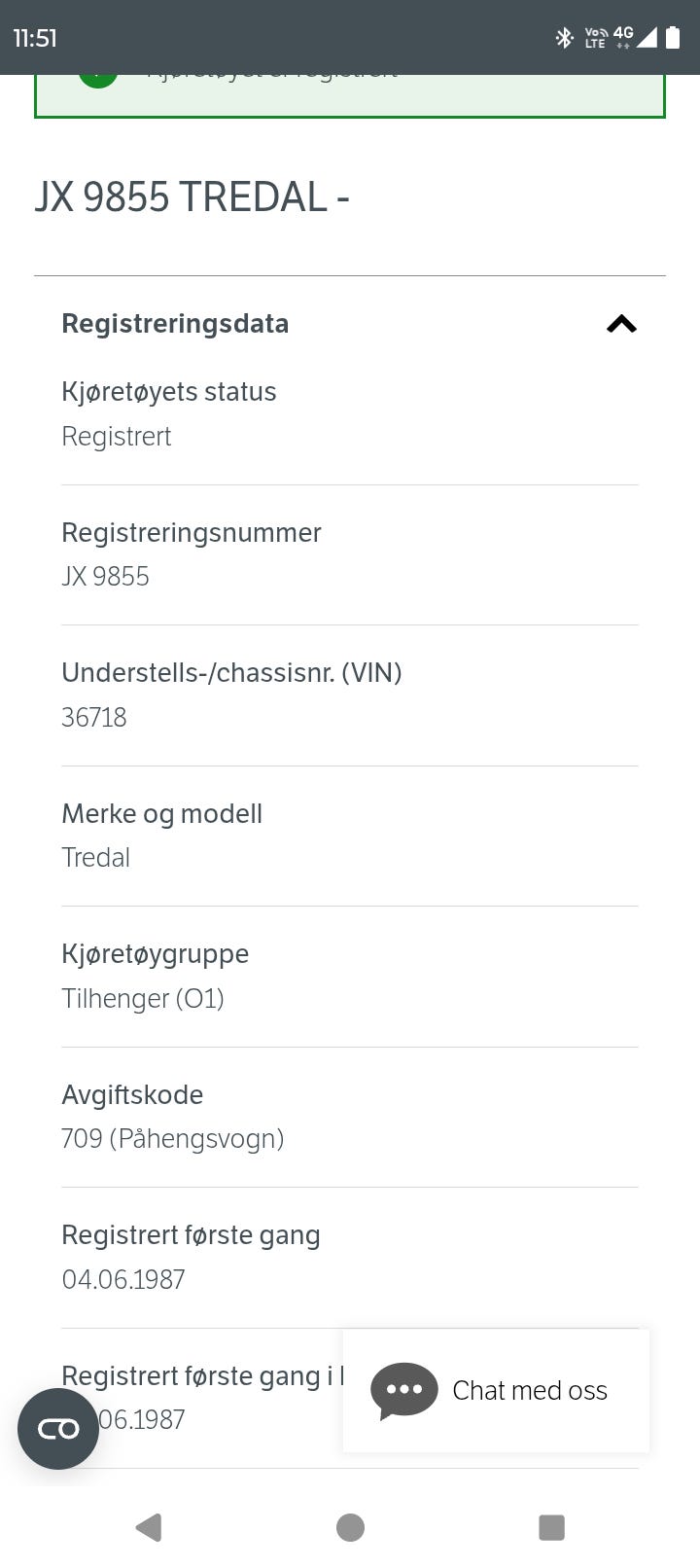The image size is (700, 1568).
Task: Tap the VIN value 36718
Action: click(x=94, y=718)
